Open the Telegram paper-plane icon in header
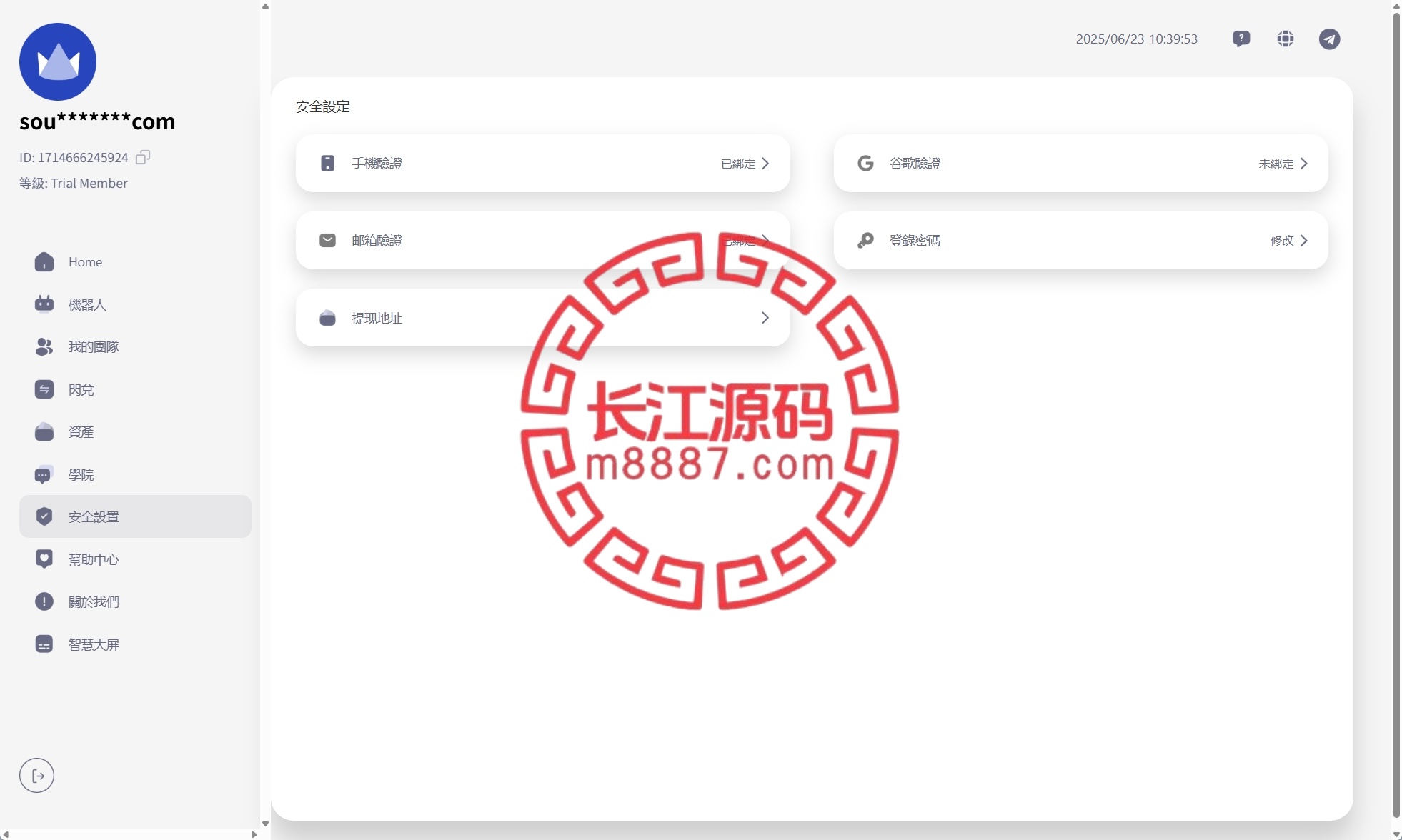Image resolution: width=1402 pixels, height=840 pixels. pos(1329,39)
